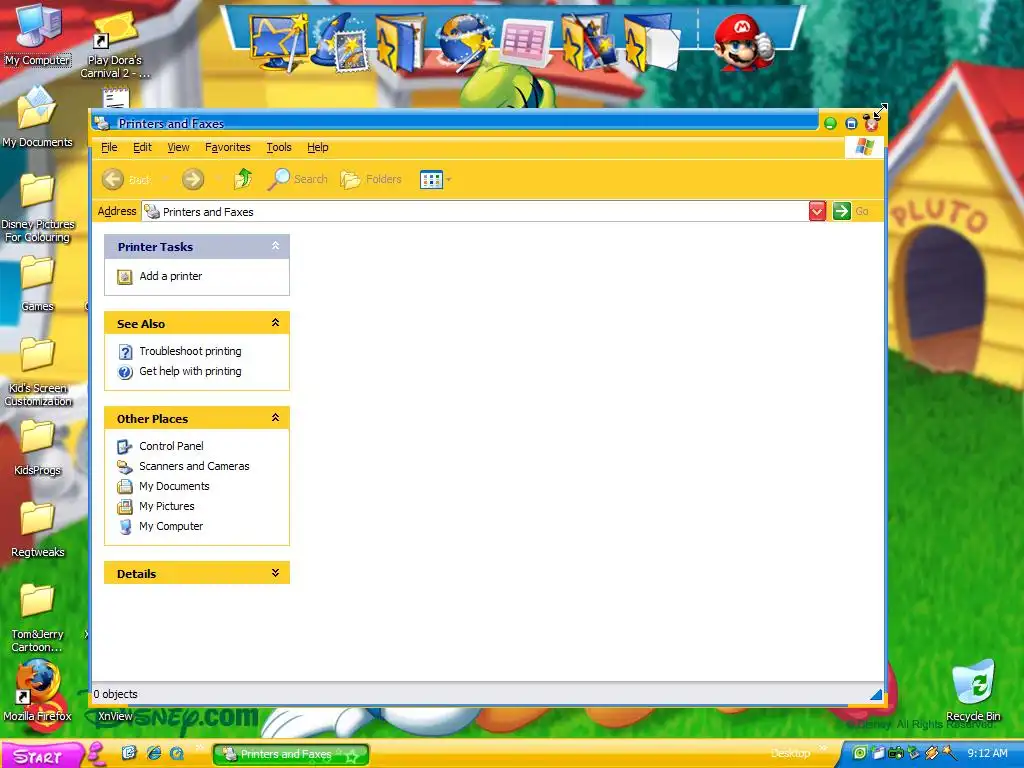
Task: Go to Control Panel link
Action: pos(171,446)
